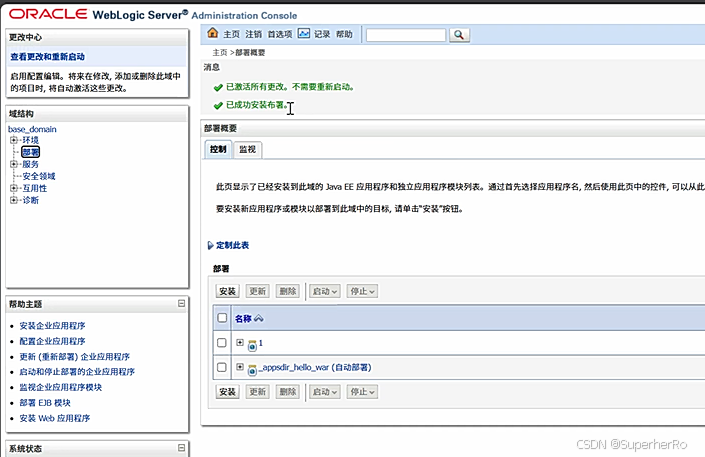The height and width of the screenshot is (457, 705).
Task: Click the search input field
Action: tap(406, 35)
